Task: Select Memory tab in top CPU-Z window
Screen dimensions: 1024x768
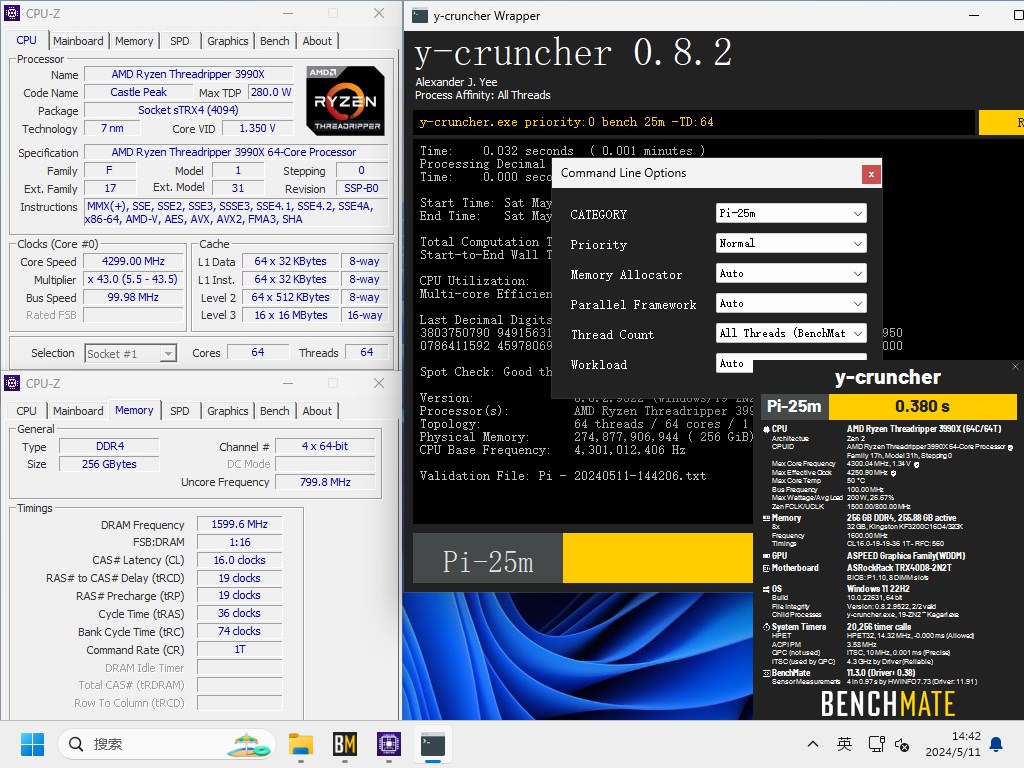Action: 134,41
